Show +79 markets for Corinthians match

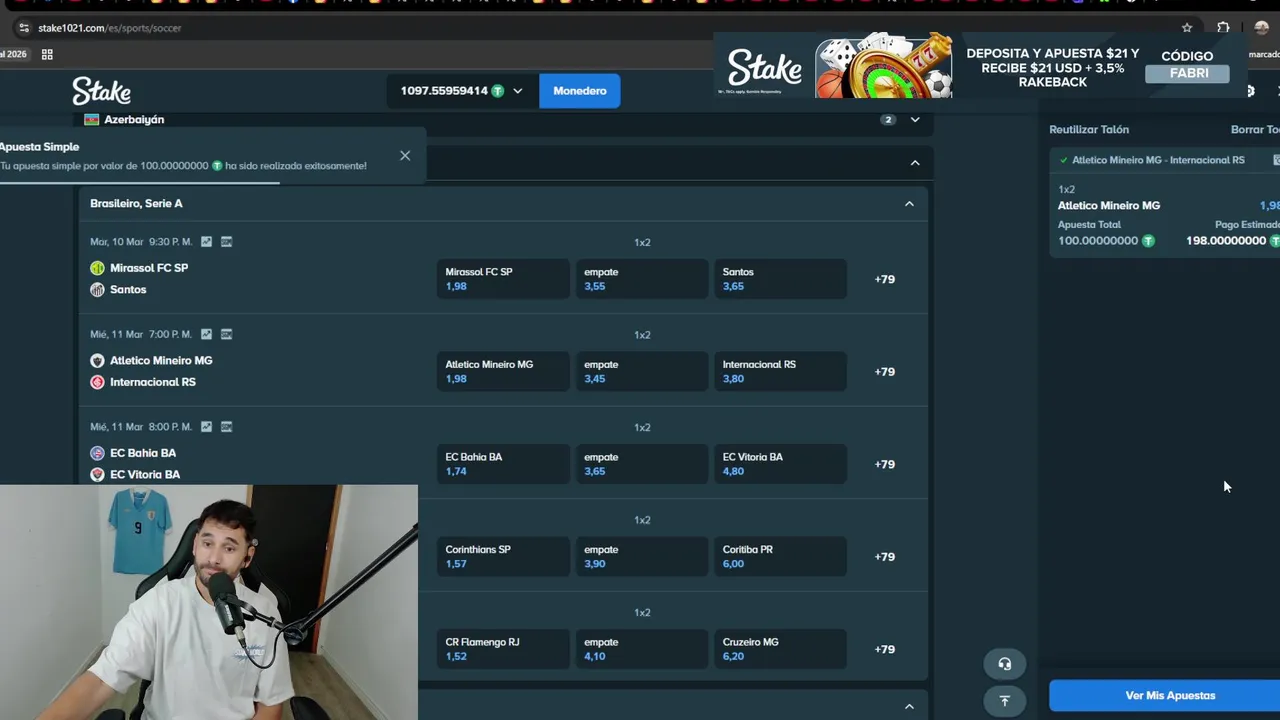point(884,557)
